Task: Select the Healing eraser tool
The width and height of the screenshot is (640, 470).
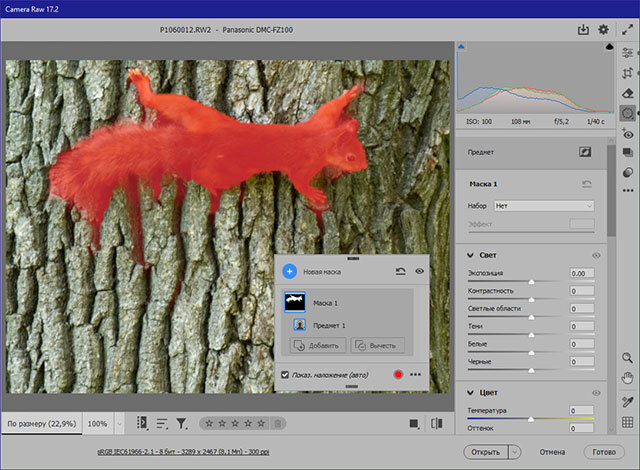Action: point(628,94)
